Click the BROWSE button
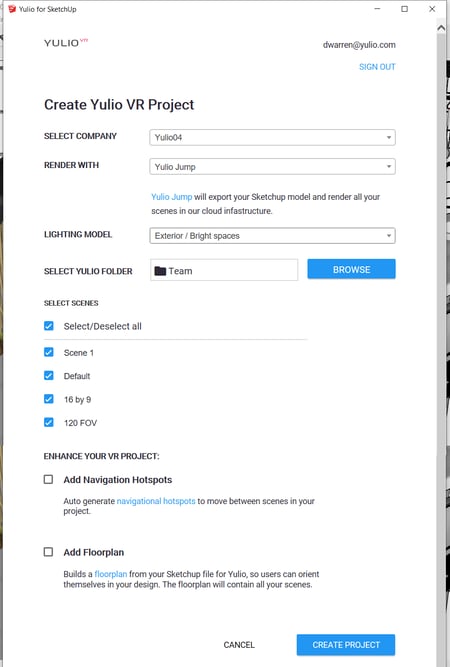Screen dimensions: 450x667 coord(351,269)
